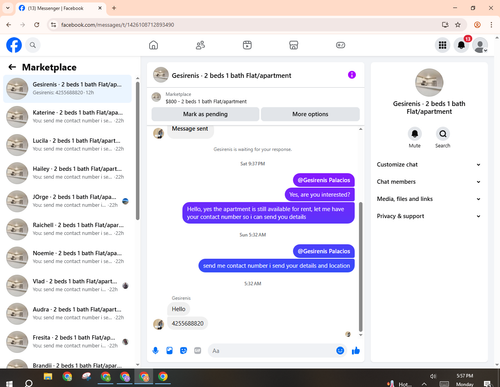Expand Chat members section
The image size is (500, 387).
[x=429, y=182]
